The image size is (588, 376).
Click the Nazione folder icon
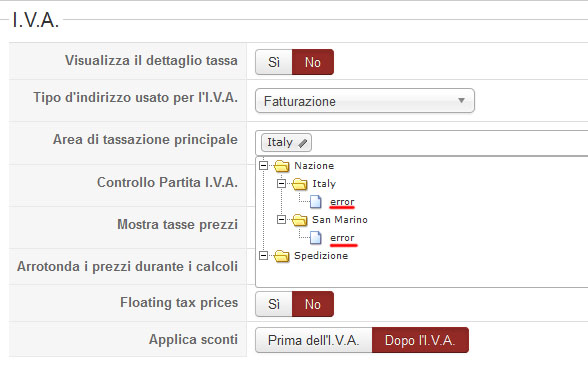[282, 166]
